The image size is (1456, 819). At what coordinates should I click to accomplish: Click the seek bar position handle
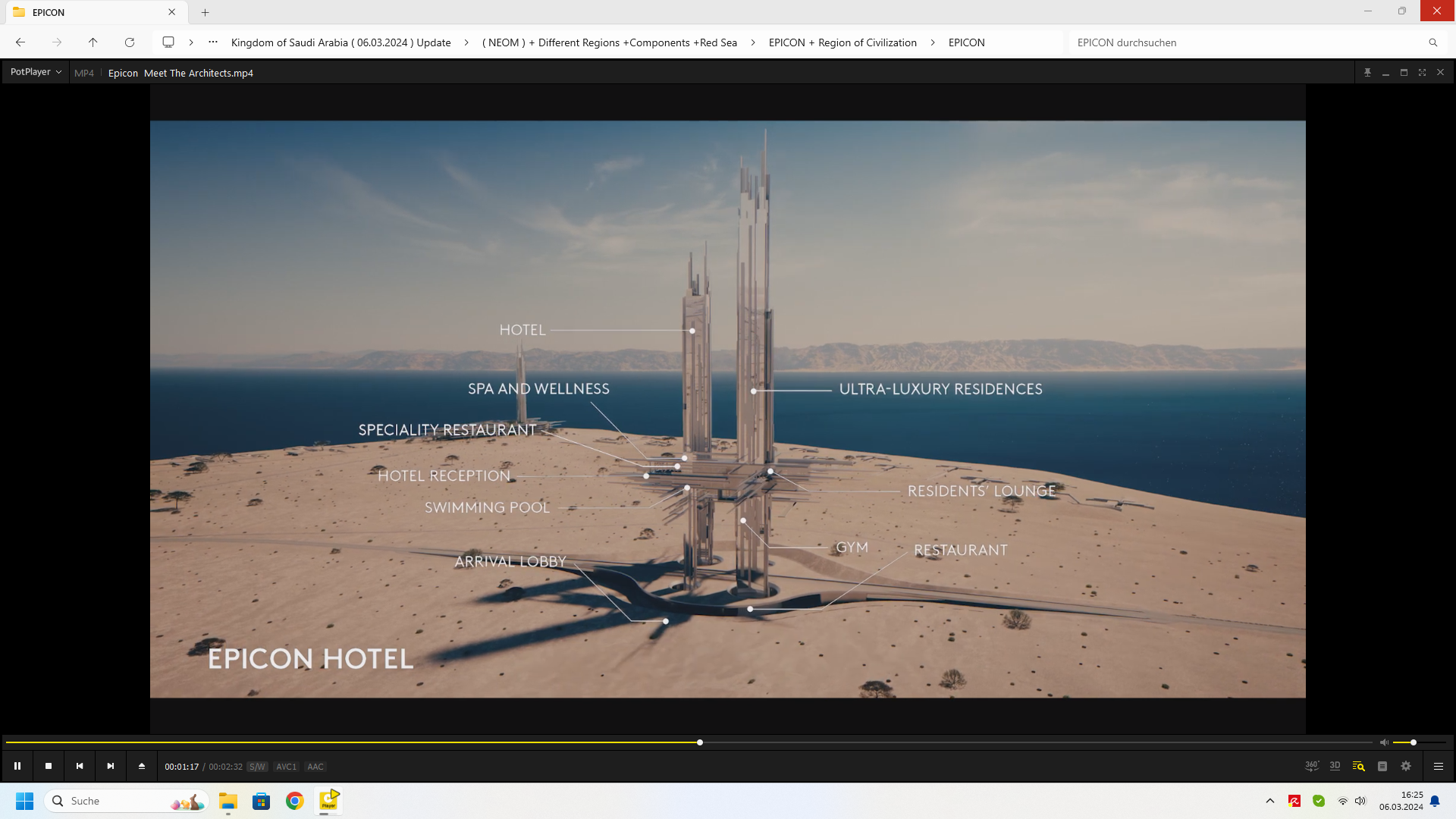[x=700, y=742]
